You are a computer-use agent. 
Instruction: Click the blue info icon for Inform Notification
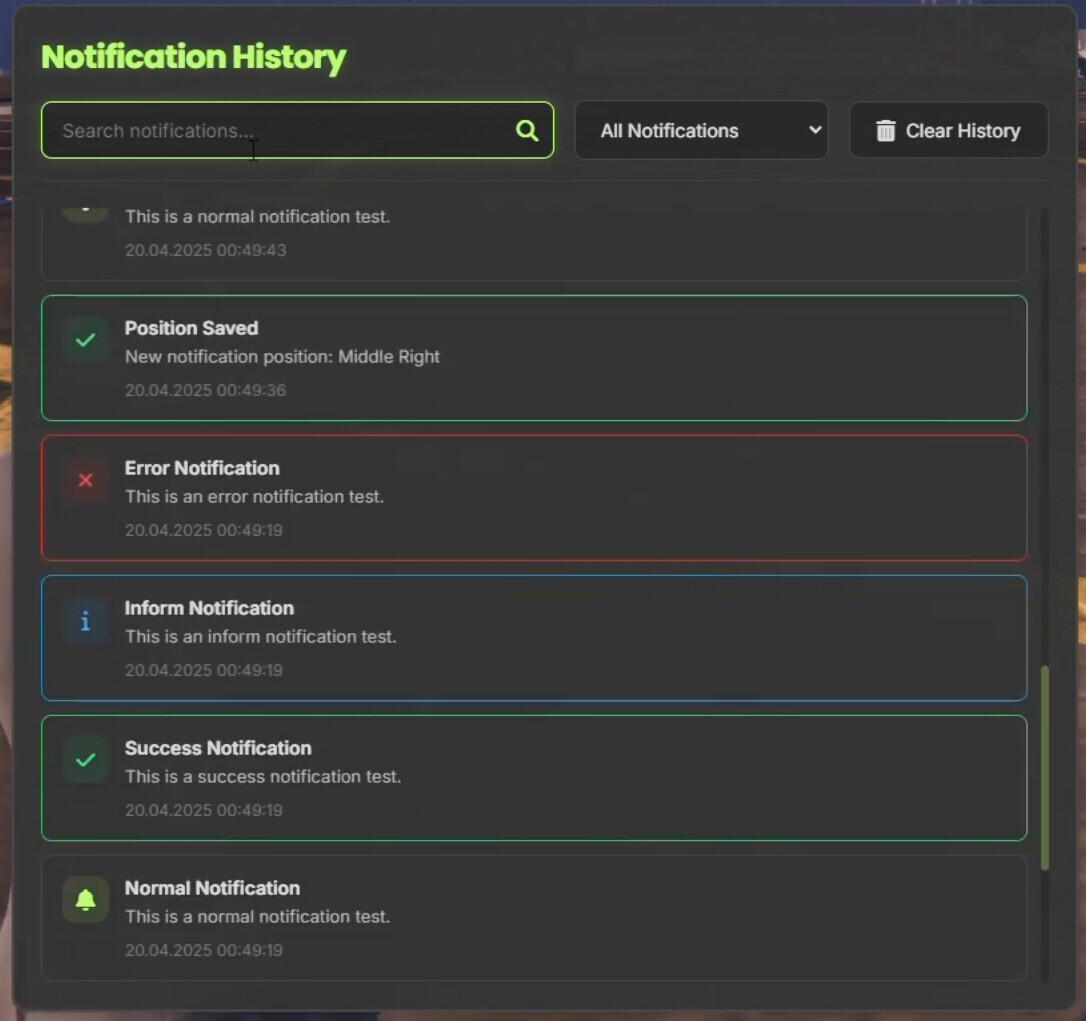pyautogui.click(x=85, y=621)
